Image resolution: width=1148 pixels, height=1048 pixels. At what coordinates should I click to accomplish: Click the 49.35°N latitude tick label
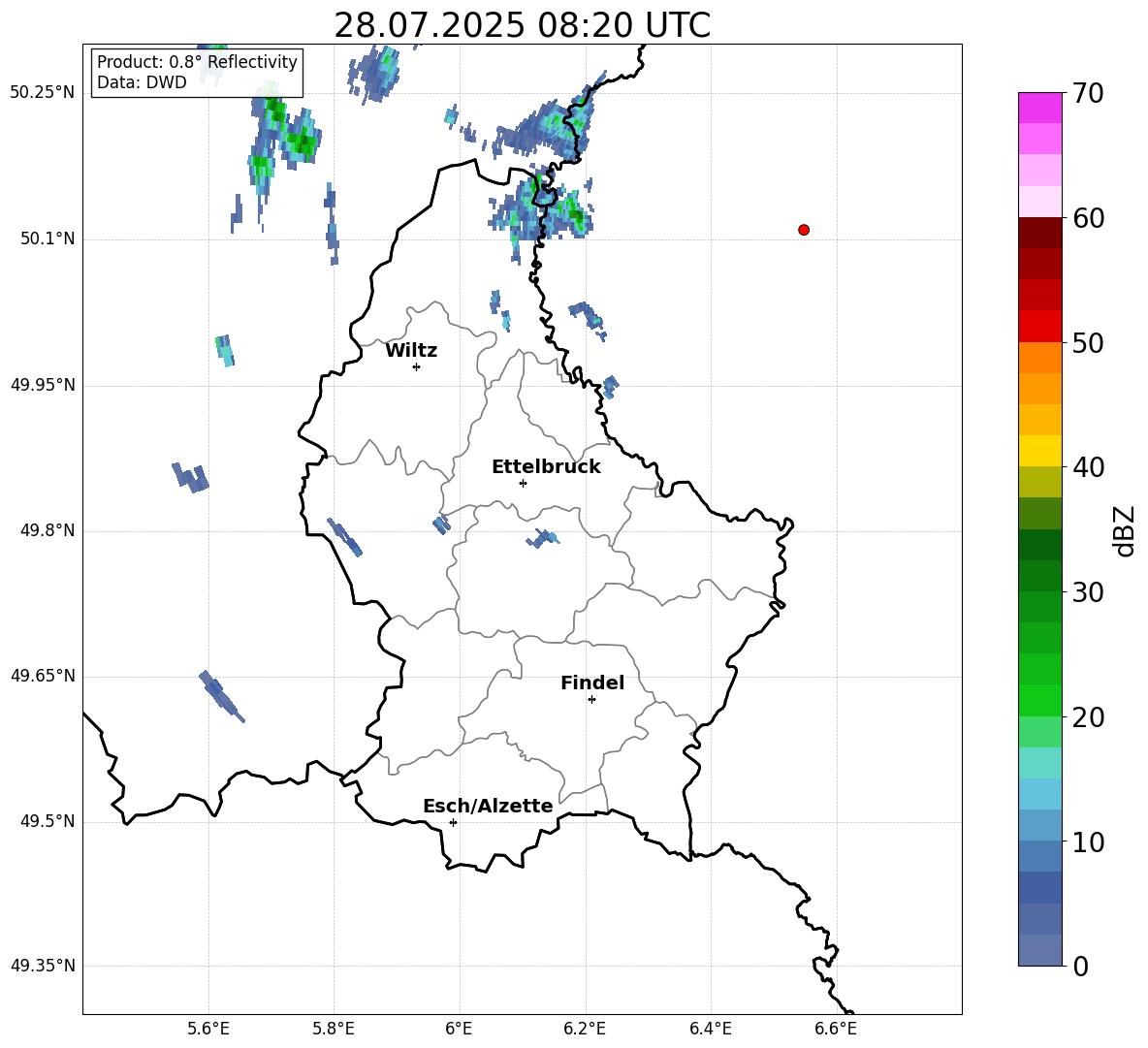(43, 966)
